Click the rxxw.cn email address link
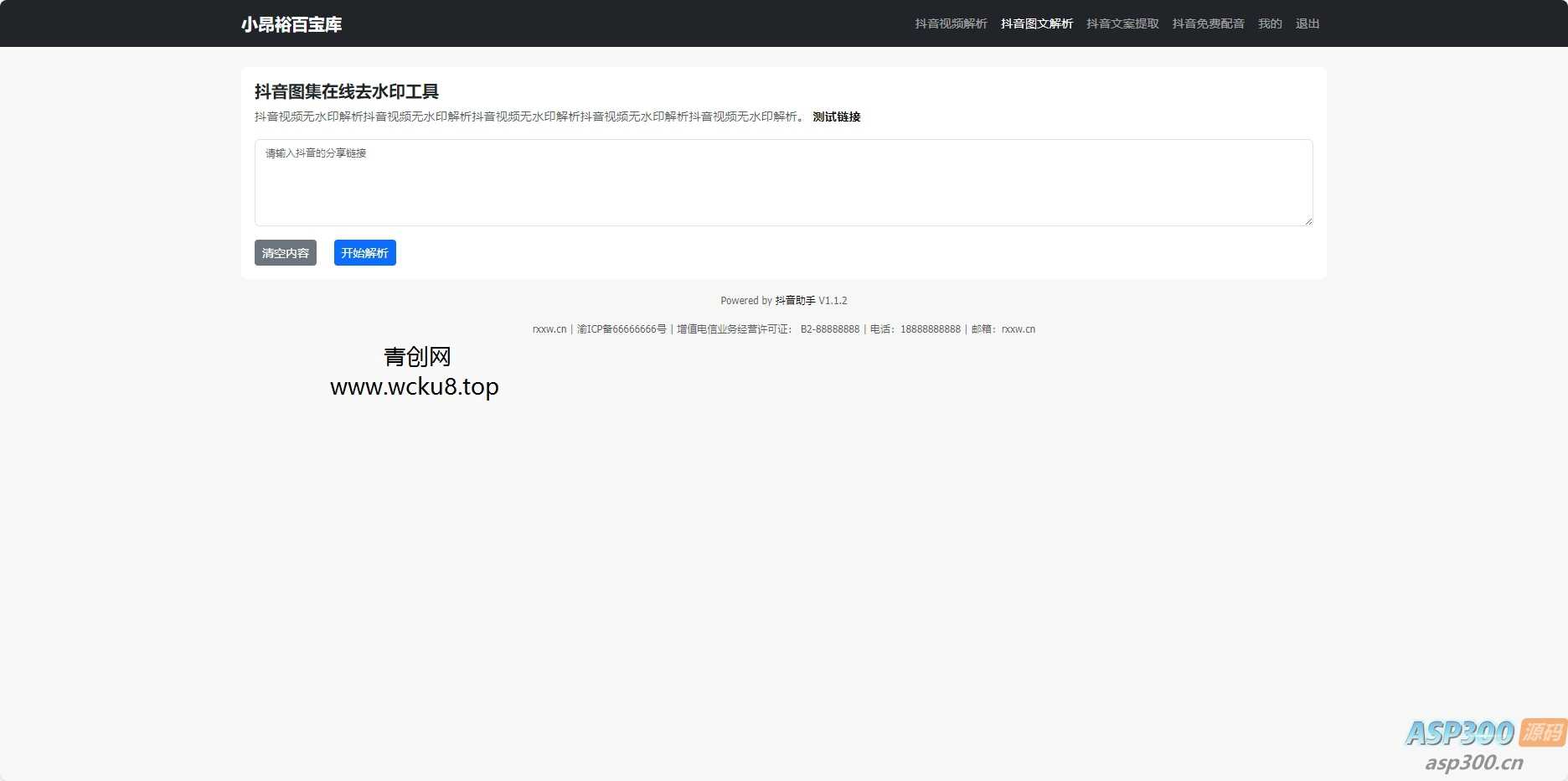 coord(1018,329)
